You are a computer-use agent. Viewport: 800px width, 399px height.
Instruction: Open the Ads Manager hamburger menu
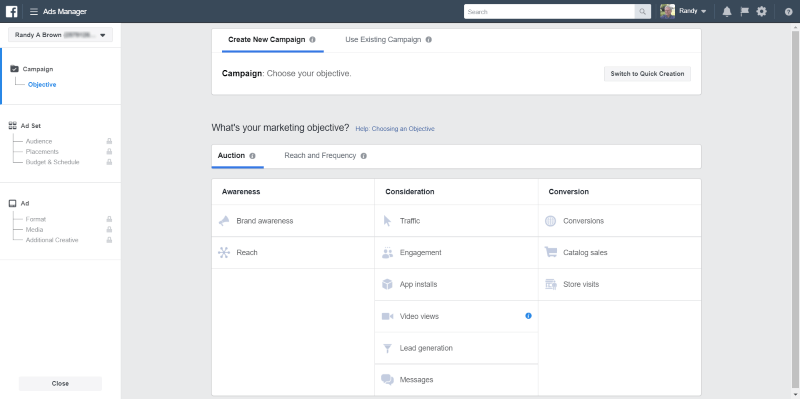pos(34,12)
